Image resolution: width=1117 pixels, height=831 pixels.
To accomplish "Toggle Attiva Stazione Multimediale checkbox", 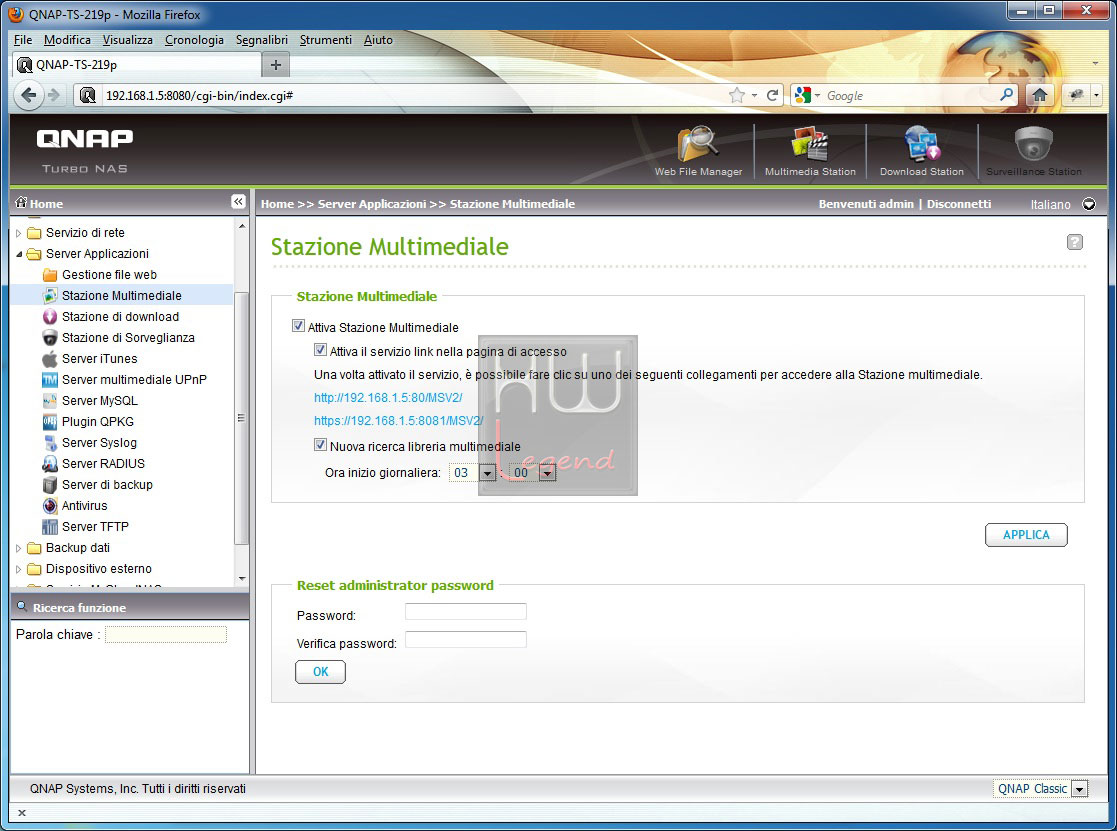I will (298, 326).
